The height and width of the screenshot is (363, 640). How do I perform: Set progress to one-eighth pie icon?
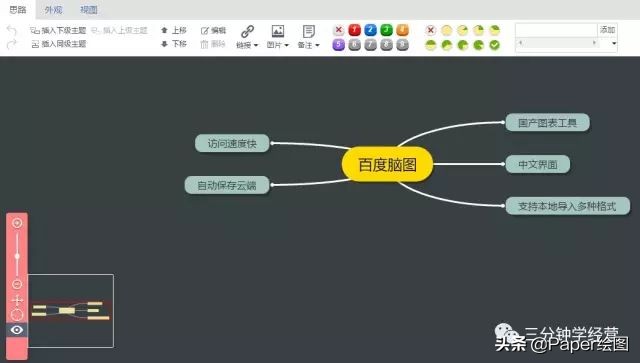pyautogui.click(x=462, y=30)
